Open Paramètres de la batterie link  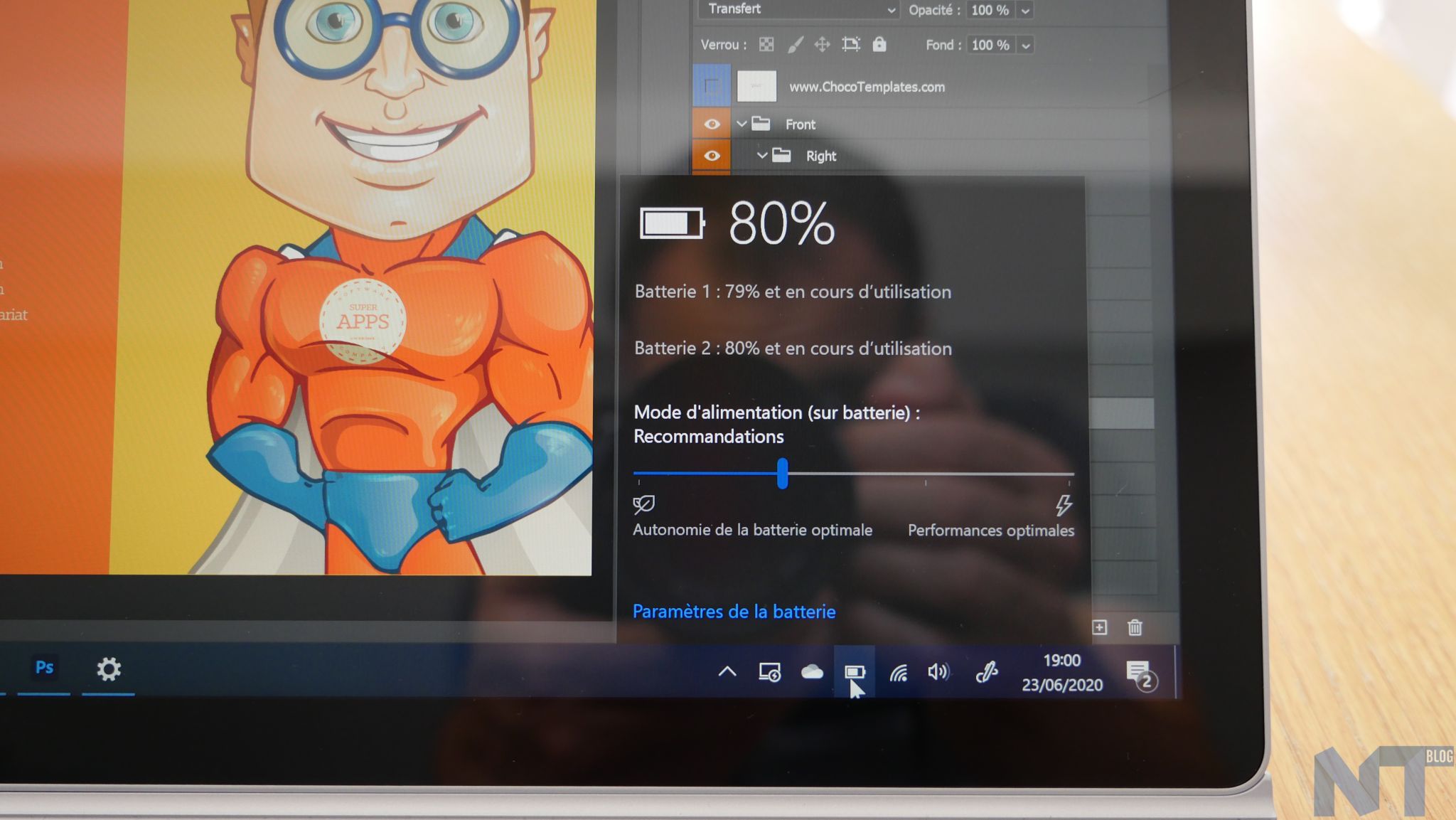click(734, 612)
